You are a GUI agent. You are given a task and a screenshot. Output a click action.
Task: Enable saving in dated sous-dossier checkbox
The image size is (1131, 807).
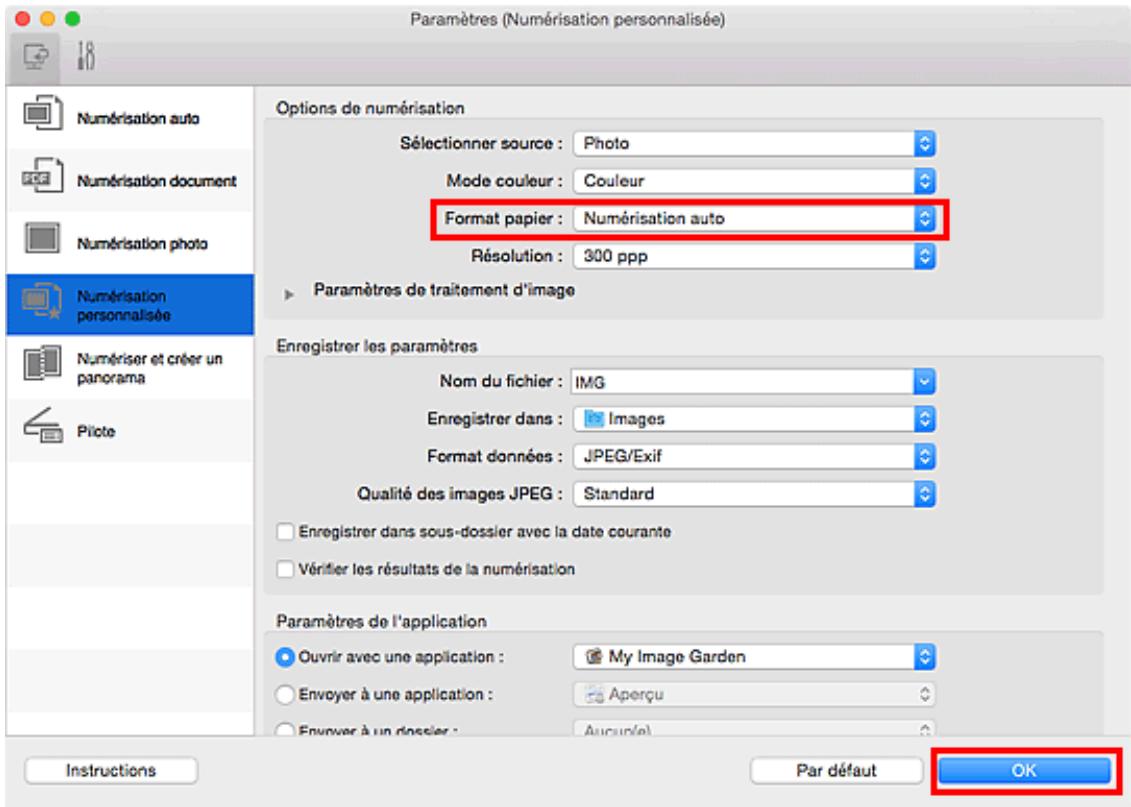[288, 532]
